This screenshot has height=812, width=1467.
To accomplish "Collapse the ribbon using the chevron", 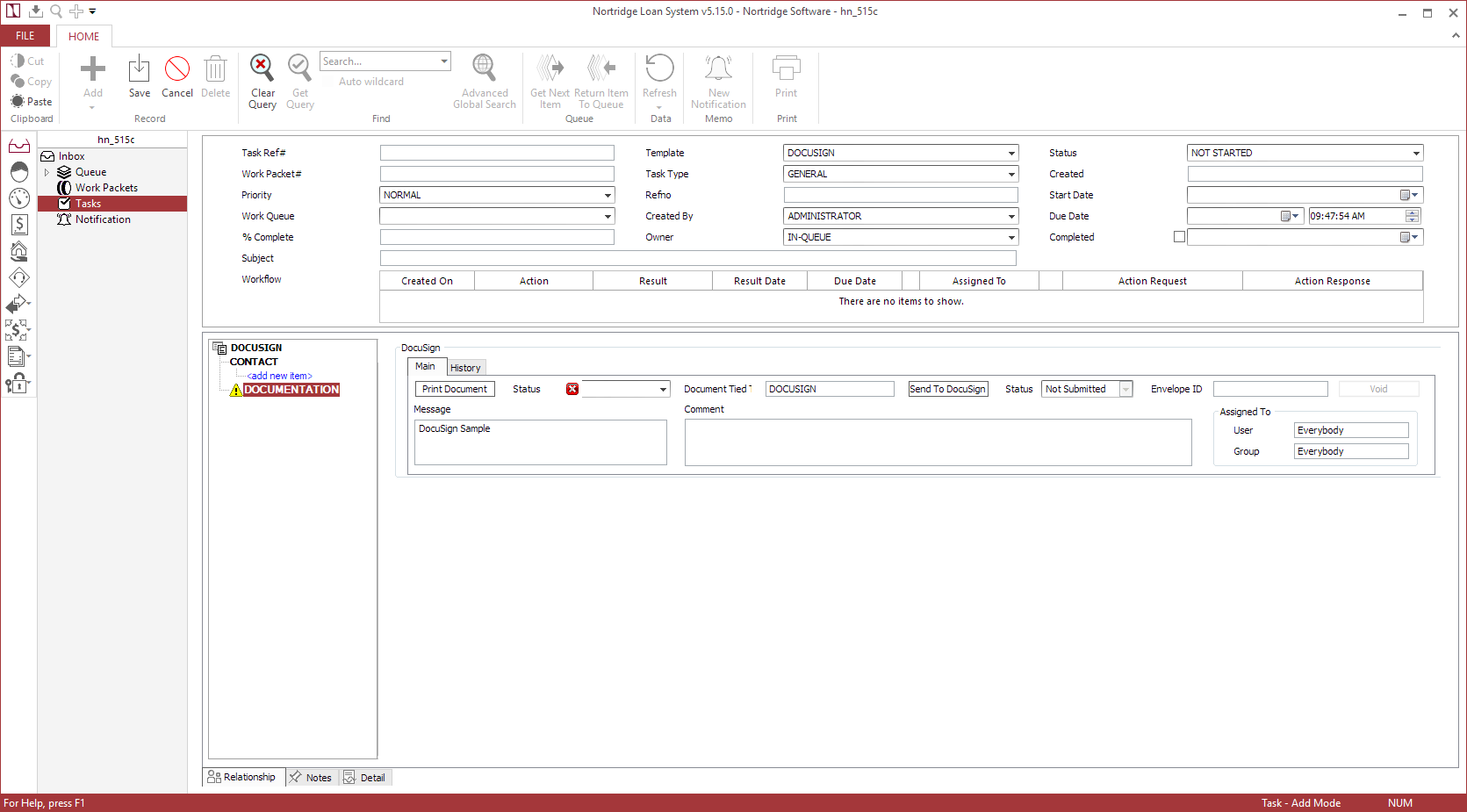I will click(x=1456, y=36).
